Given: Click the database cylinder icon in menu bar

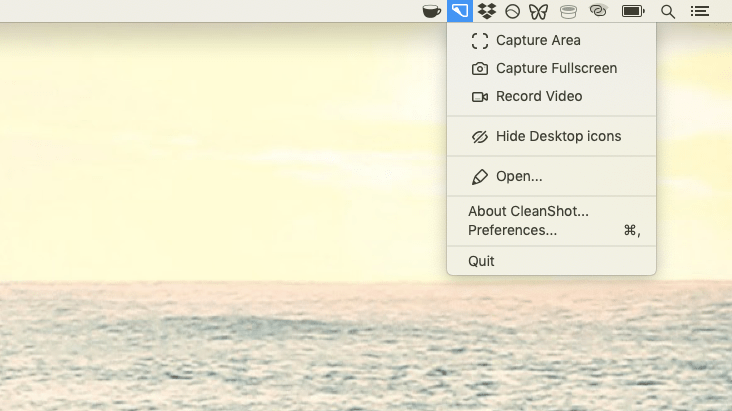Looking at the screenshot, I should (568, 12).
